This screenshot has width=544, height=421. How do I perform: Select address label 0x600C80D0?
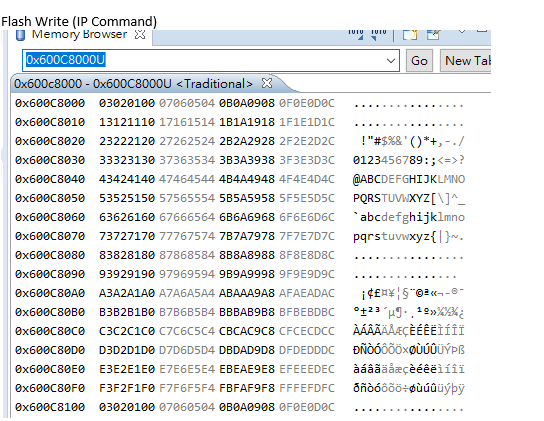coord(50,350)
